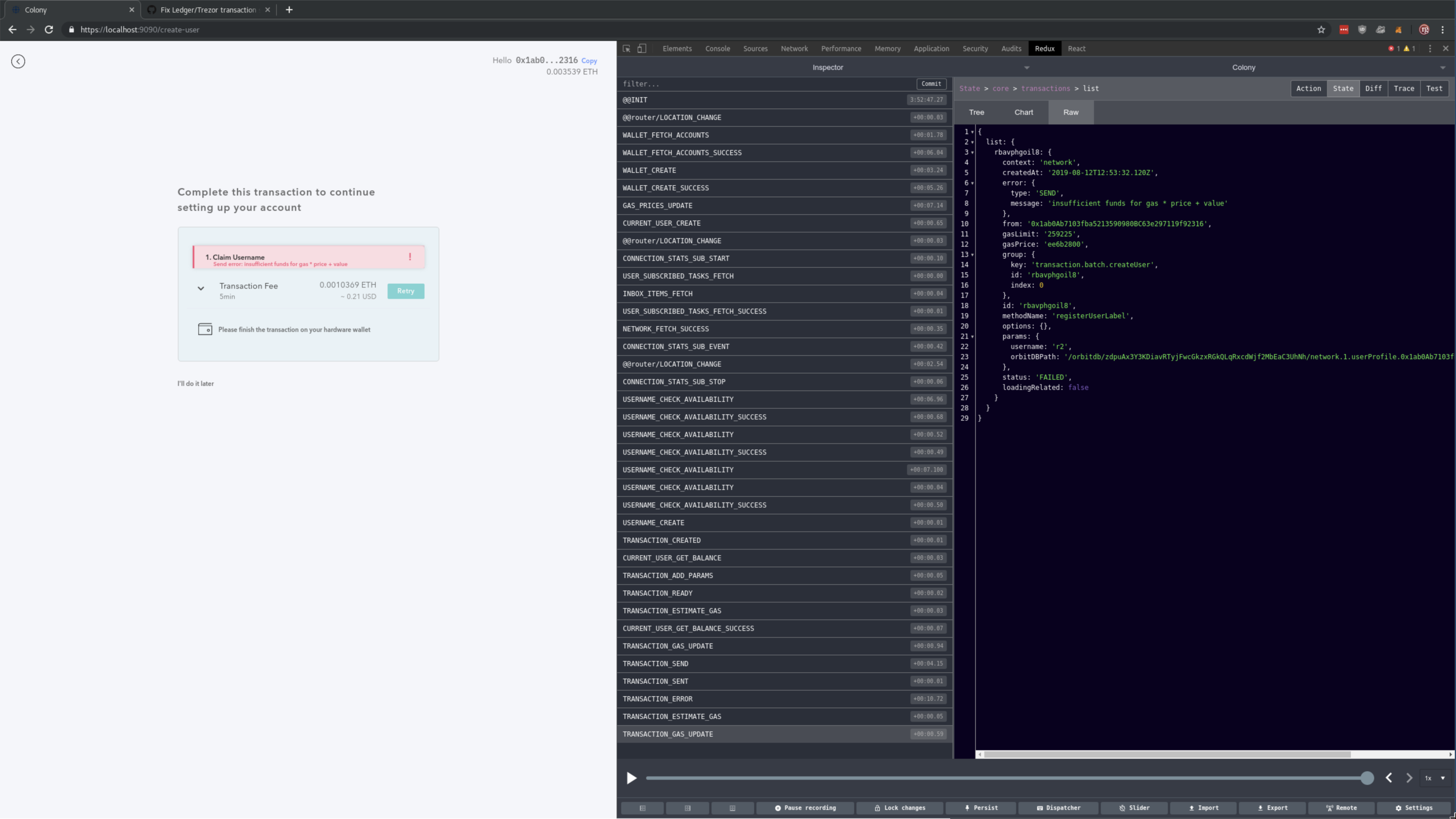Pause recording of Redux actions
The image size is (1456, 819).
click(805, 808)
